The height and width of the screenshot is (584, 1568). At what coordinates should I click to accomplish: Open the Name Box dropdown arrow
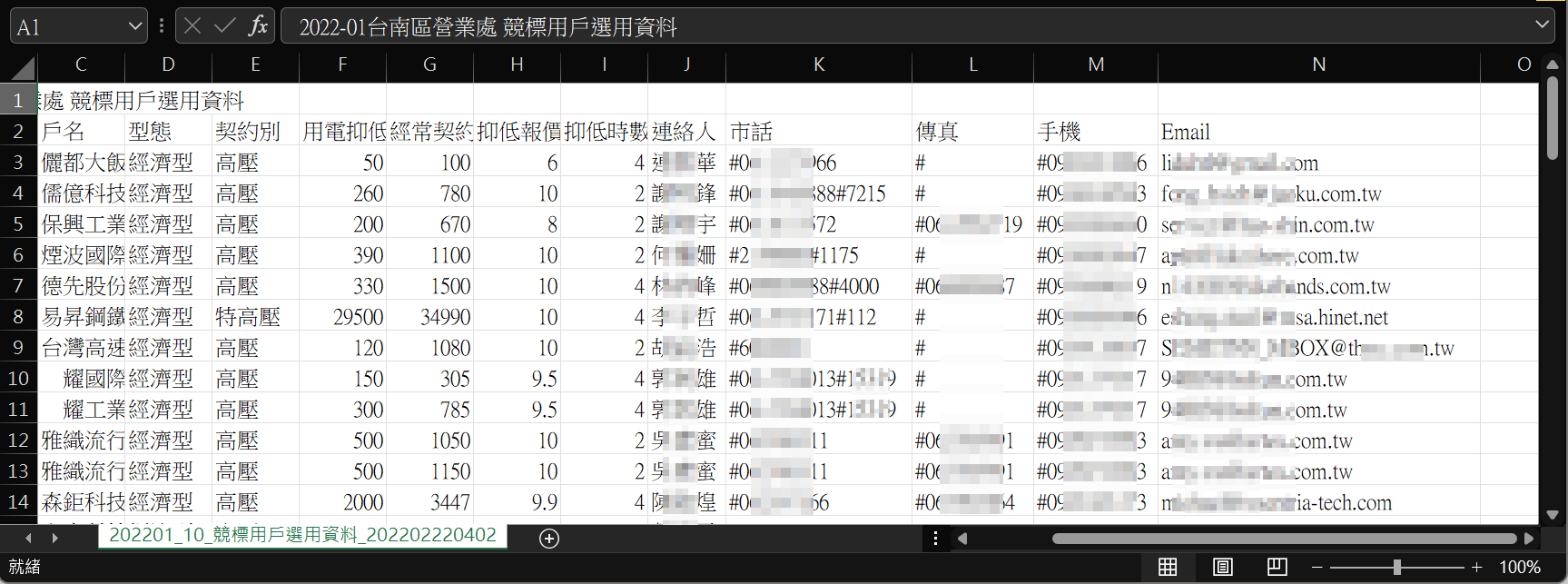pyautogui.click(x=135, y=26)
